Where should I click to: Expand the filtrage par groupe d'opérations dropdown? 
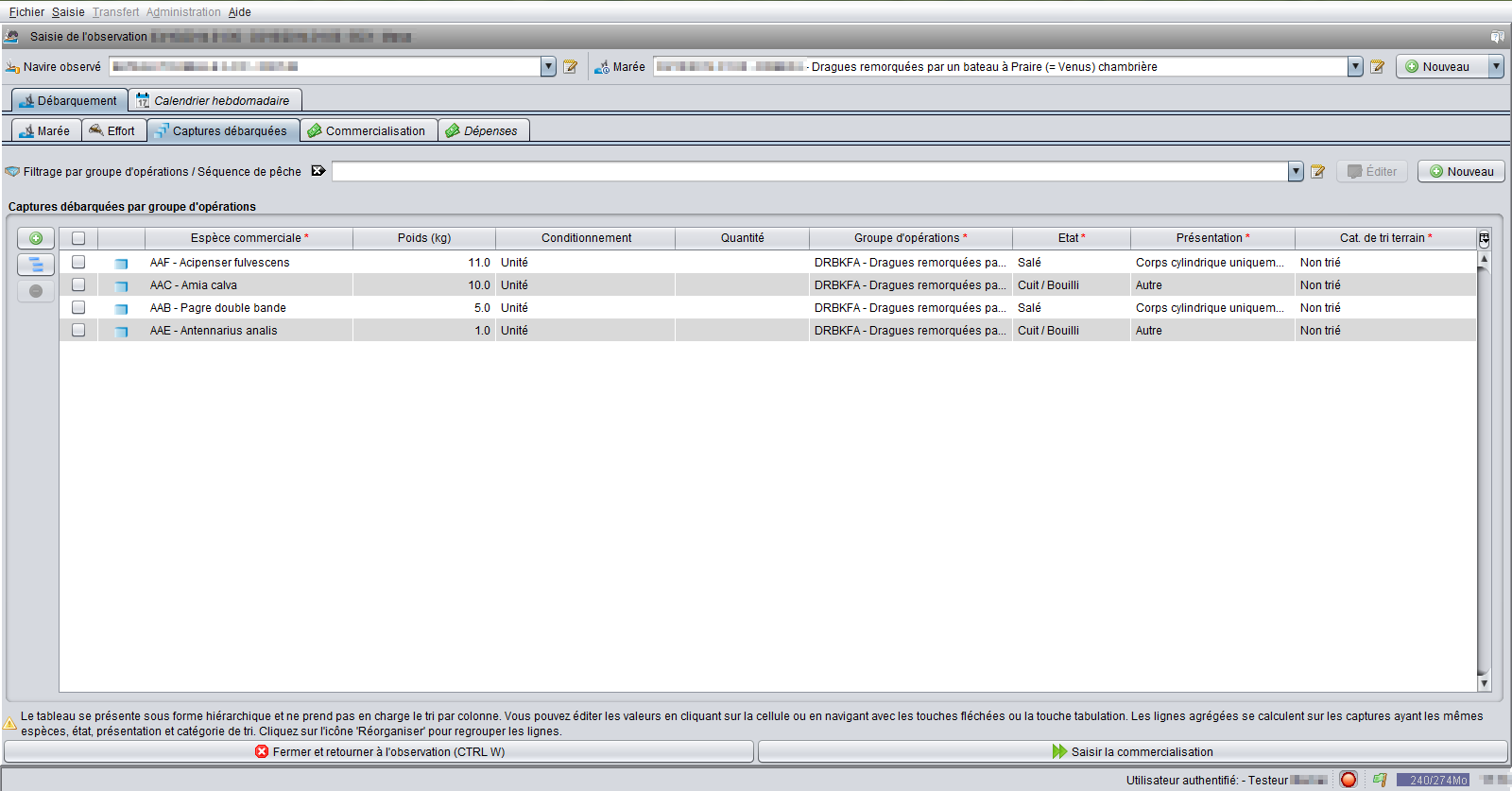click(1296, 172)
